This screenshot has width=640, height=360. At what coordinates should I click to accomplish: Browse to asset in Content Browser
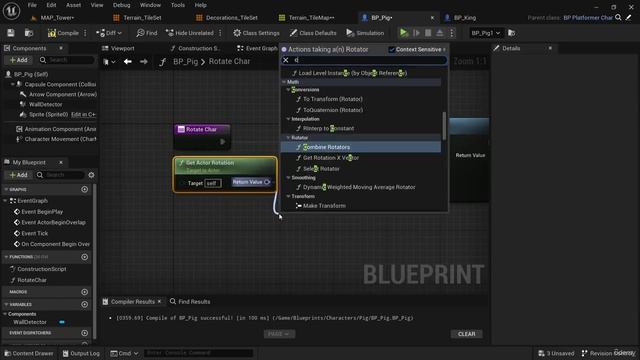click(29, 33)
